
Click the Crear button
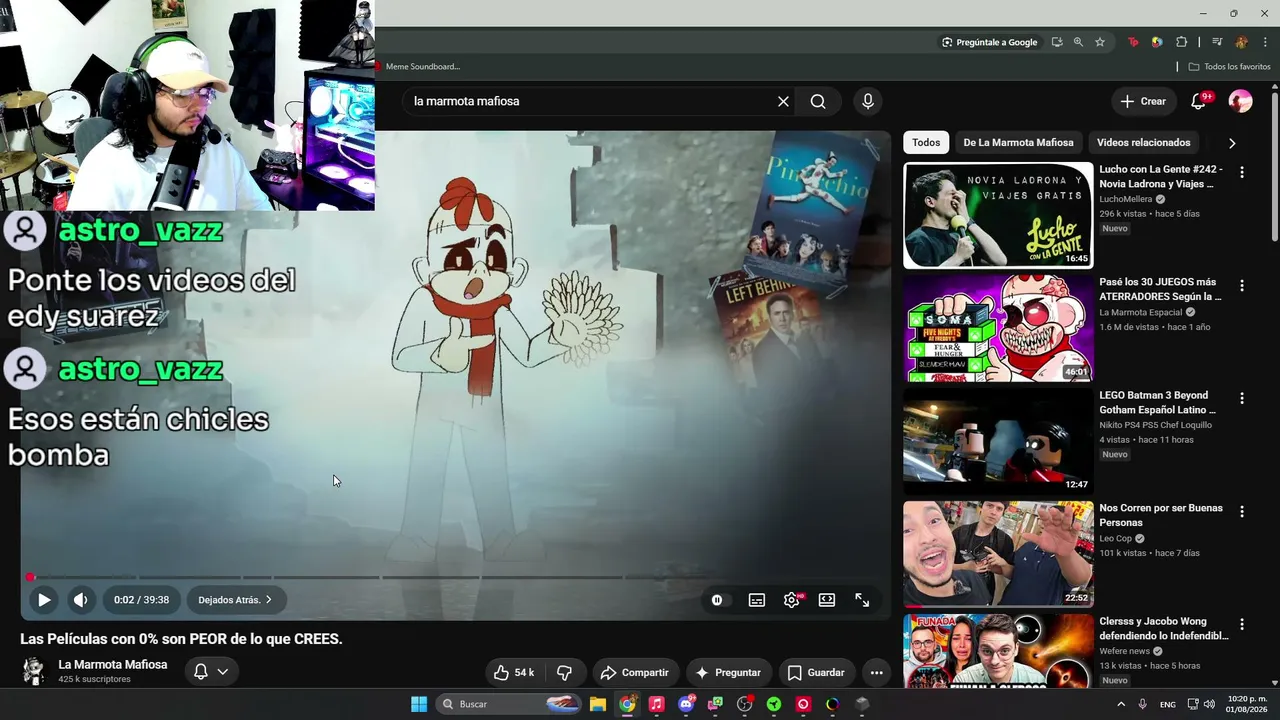point(1143,101)
